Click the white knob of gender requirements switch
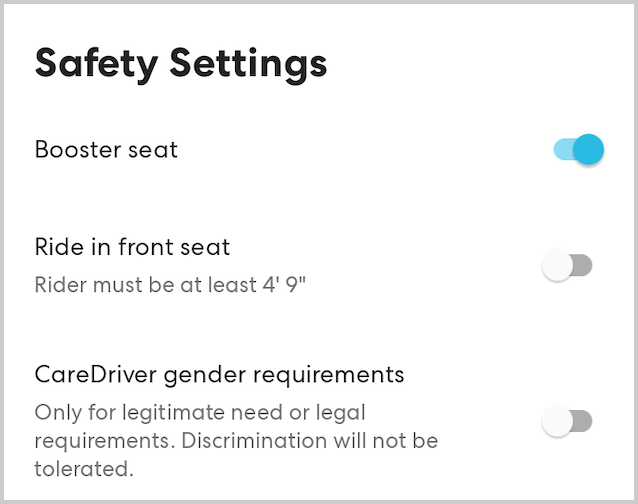 coord(556,422)
